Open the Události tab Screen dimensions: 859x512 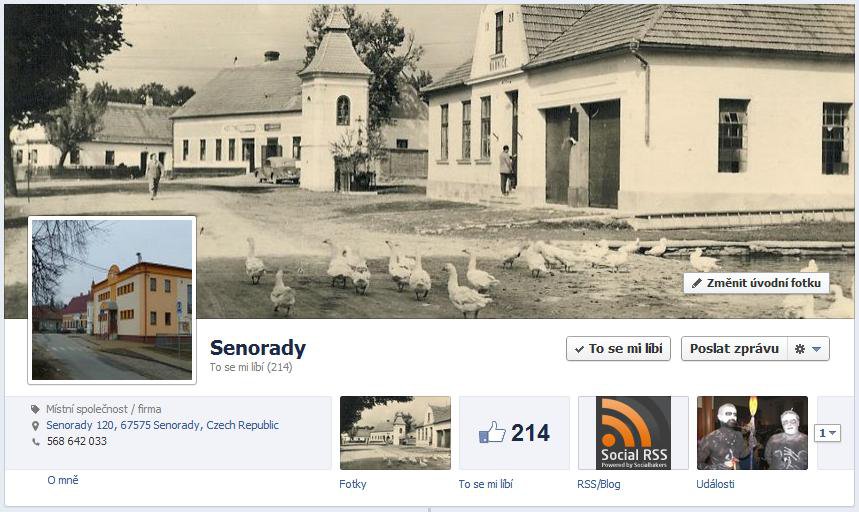pyautogui.click(x=715, y=484)
